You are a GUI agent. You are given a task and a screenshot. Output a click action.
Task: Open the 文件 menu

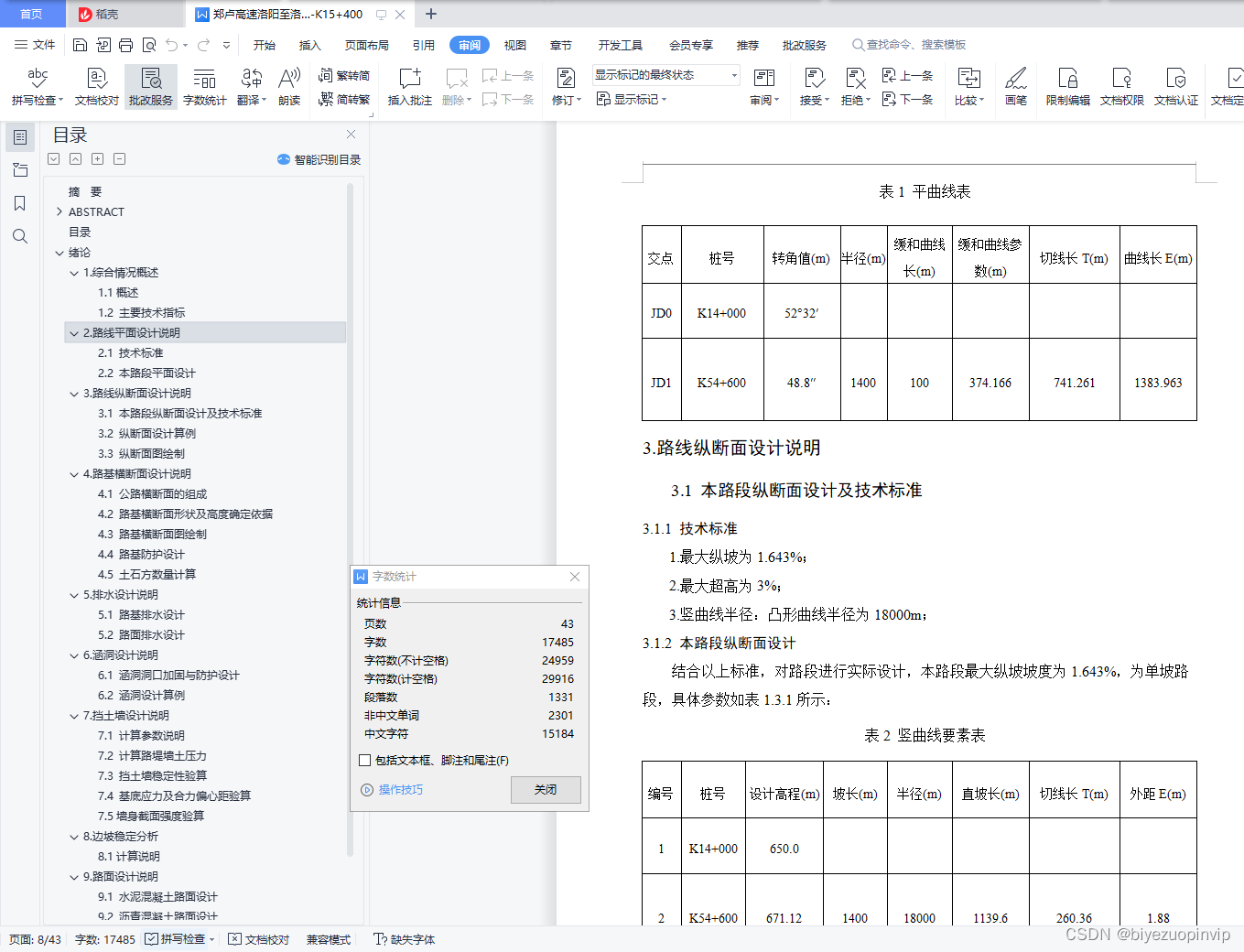pos(35,45)
